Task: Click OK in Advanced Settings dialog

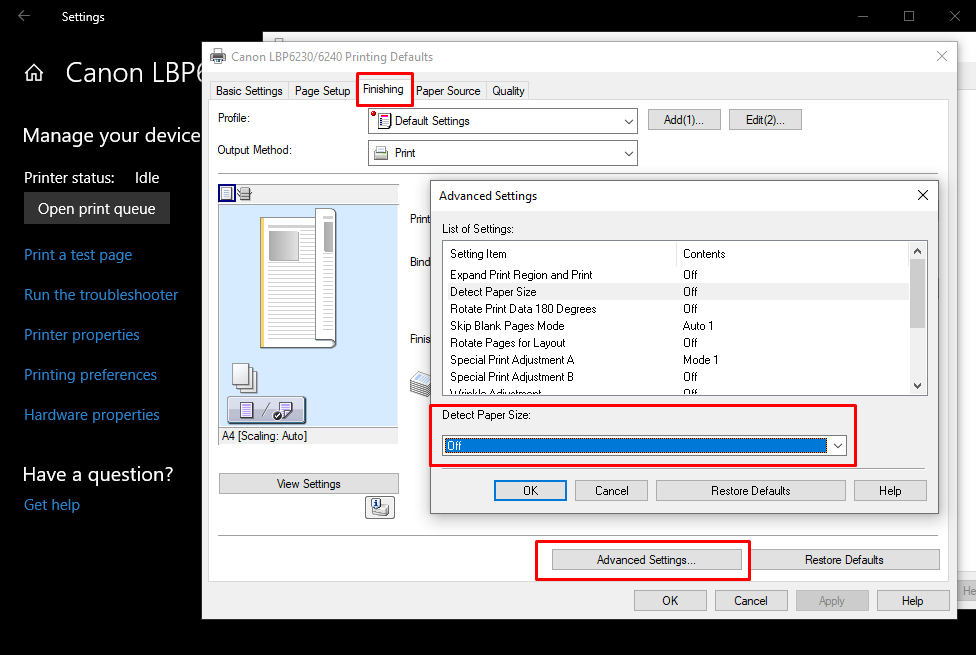Action: point(530,491)
